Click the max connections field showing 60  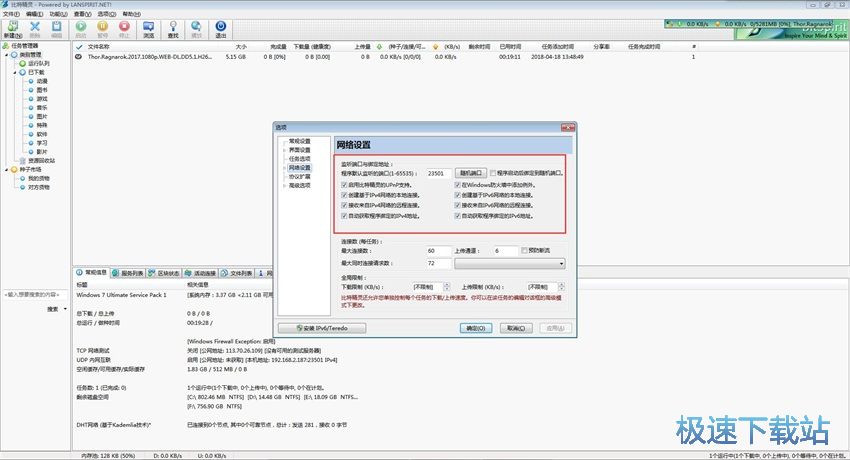click(x=439, y=251)
